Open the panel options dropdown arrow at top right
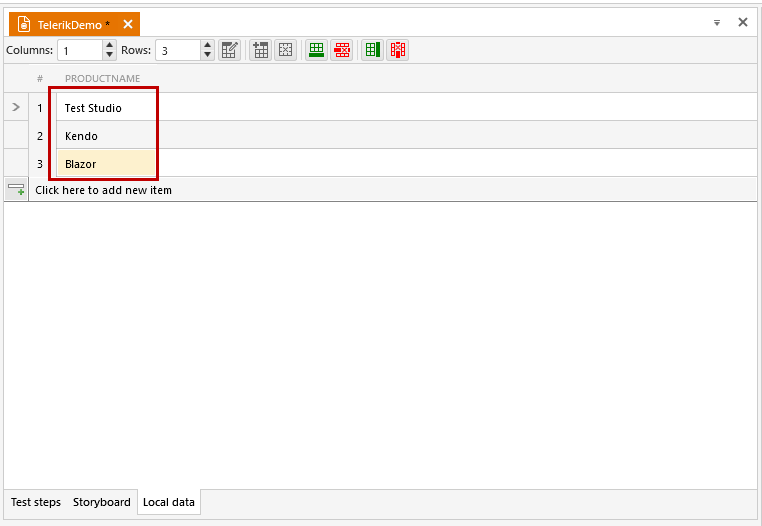Screen dimensions: 762x526 point(717,22)
